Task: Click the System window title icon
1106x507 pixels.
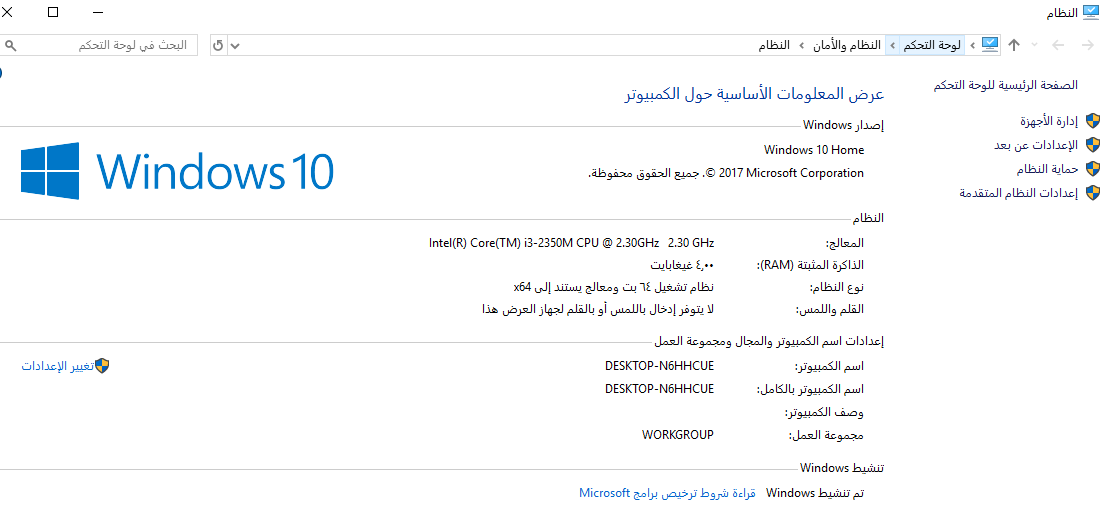Action: point(1091,12)
